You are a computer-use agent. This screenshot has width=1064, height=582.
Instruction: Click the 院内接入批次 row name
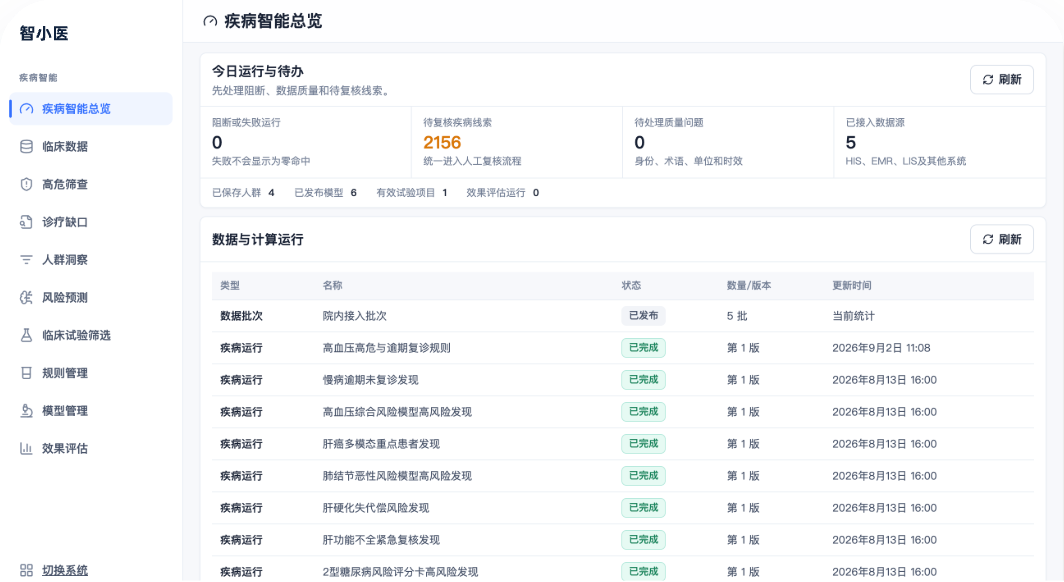(x=355, y=316)
